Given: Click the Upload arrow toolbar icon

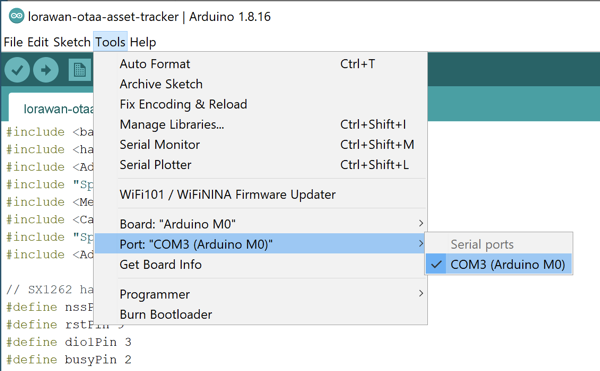Looking at the screenshot, I should [x=46, y=70].
